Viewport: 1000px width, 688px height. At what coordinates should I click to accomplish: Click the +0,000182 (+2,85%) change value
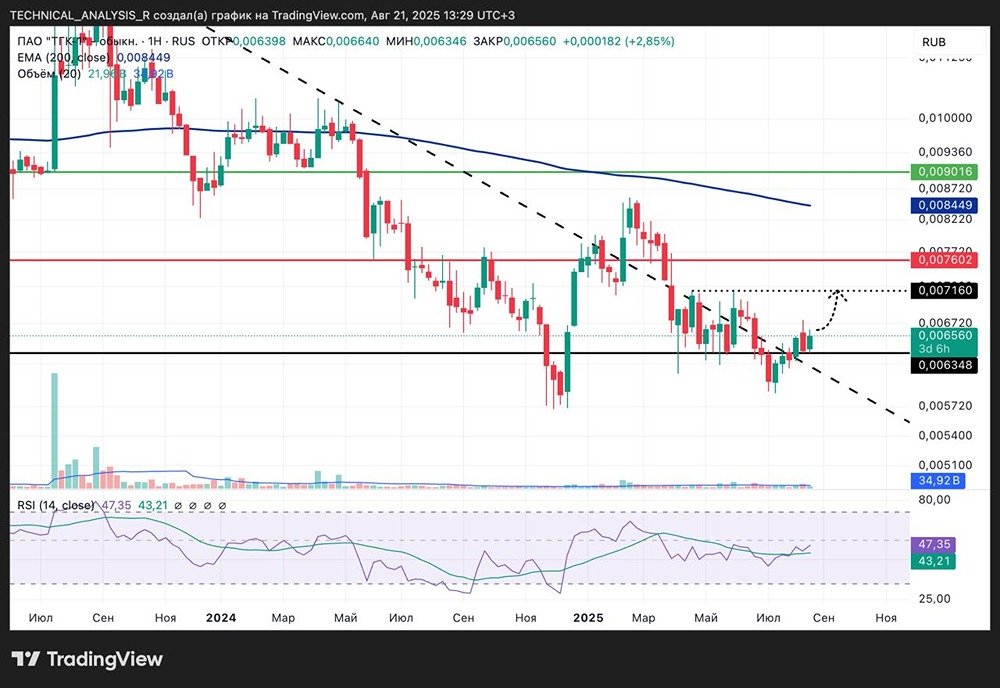pos(618,41)
